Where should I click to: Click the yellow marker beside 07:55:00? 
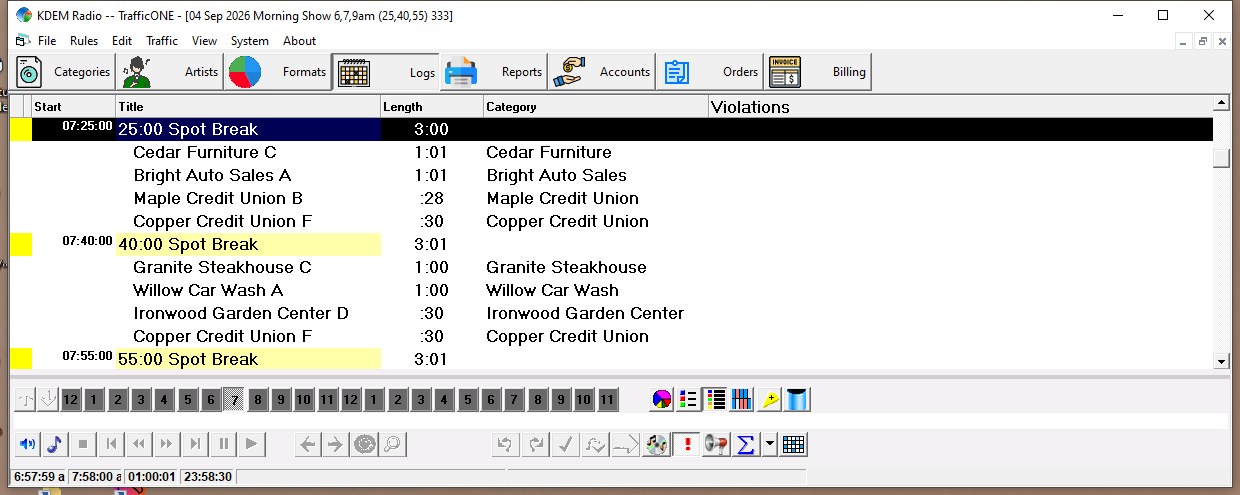(x=21, y=359)
